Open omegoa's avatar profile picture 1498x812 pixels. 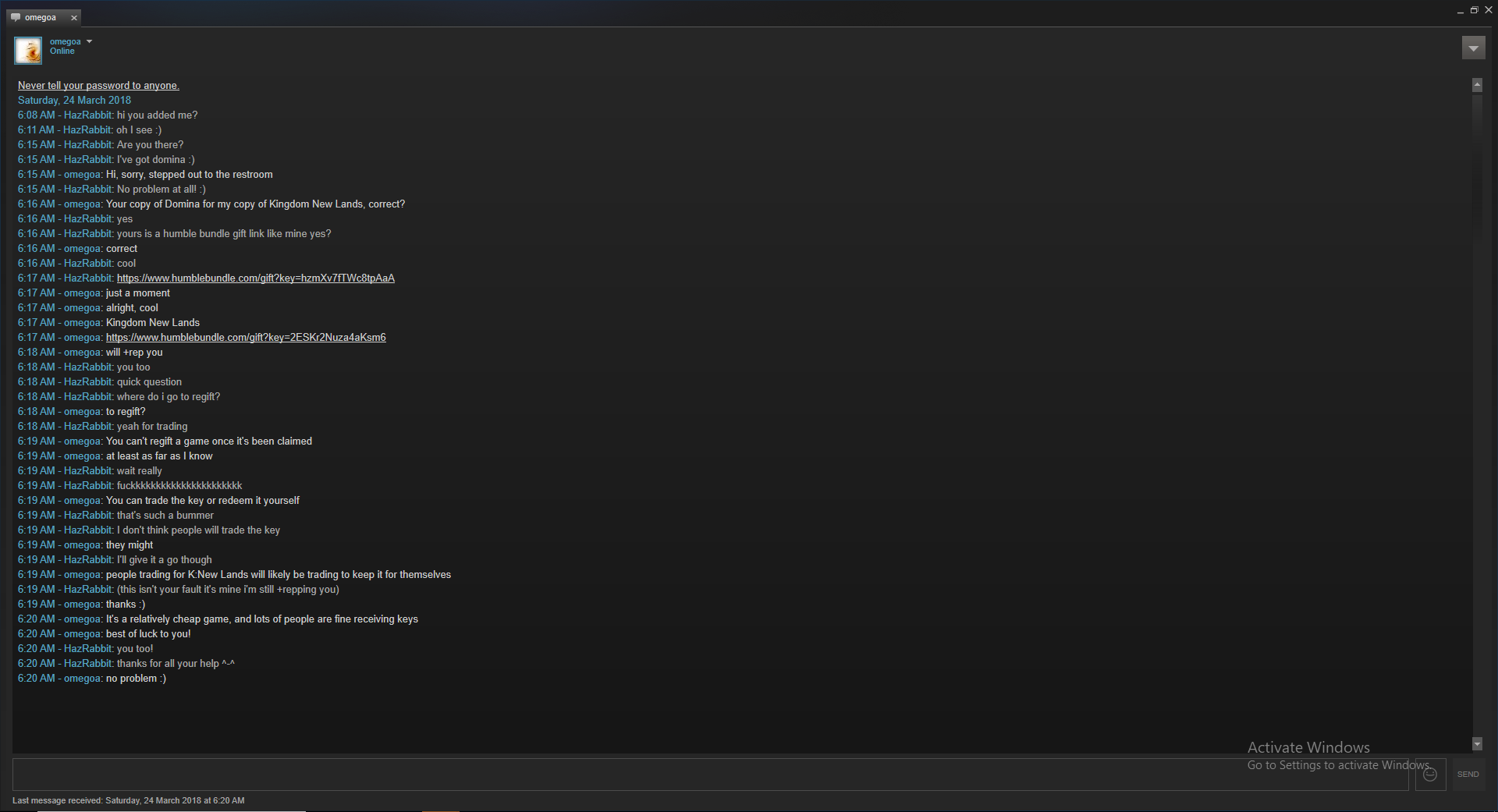tap(28, 50)
